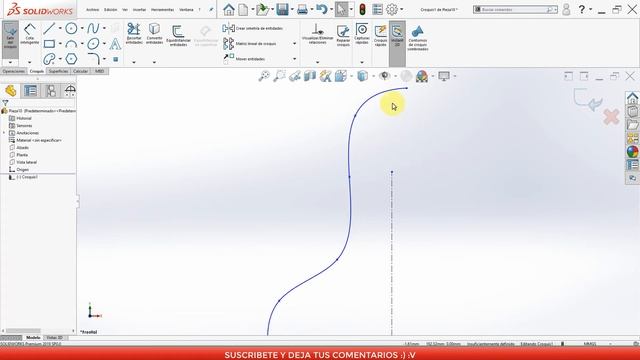Open Visualizar/Eliminar relaciones

318,33
